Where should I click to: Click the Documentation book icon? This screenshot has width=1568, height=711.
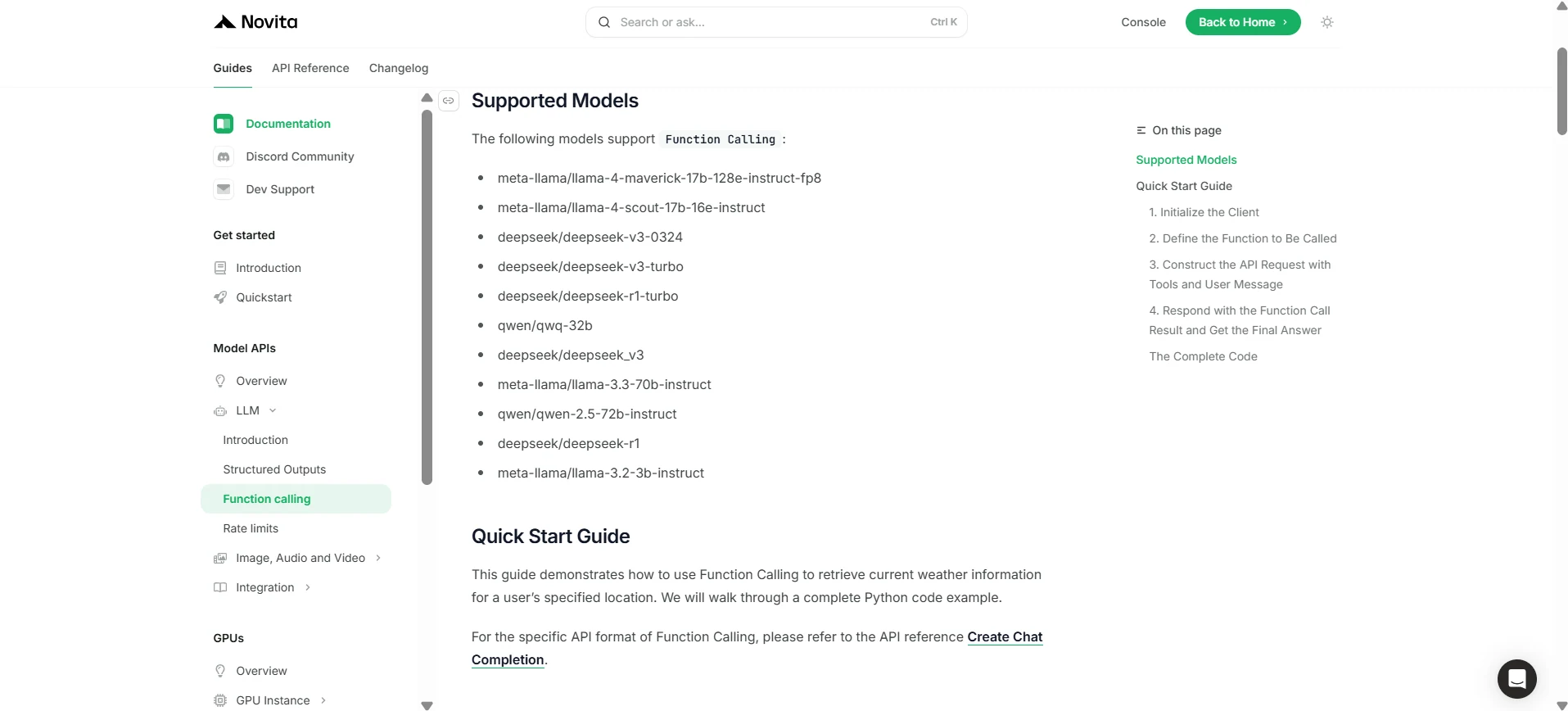pyautogui.click(x=224, y=124)
